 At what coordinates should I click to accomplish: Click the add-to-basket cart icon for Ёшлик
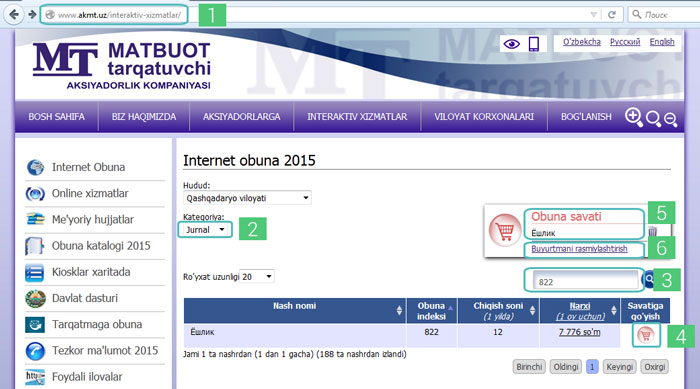[x=646, y=335]
